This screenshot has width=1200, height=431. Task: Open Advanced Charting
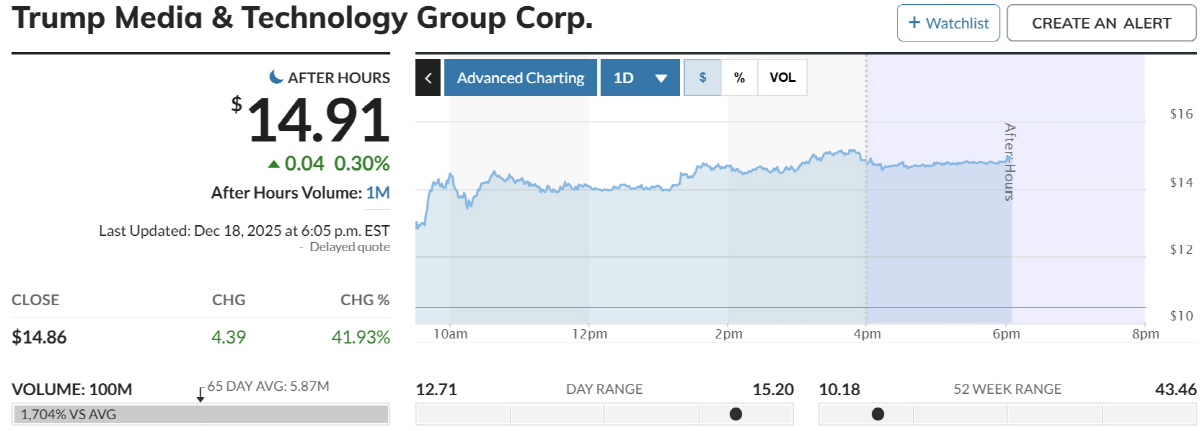point(520,78)
